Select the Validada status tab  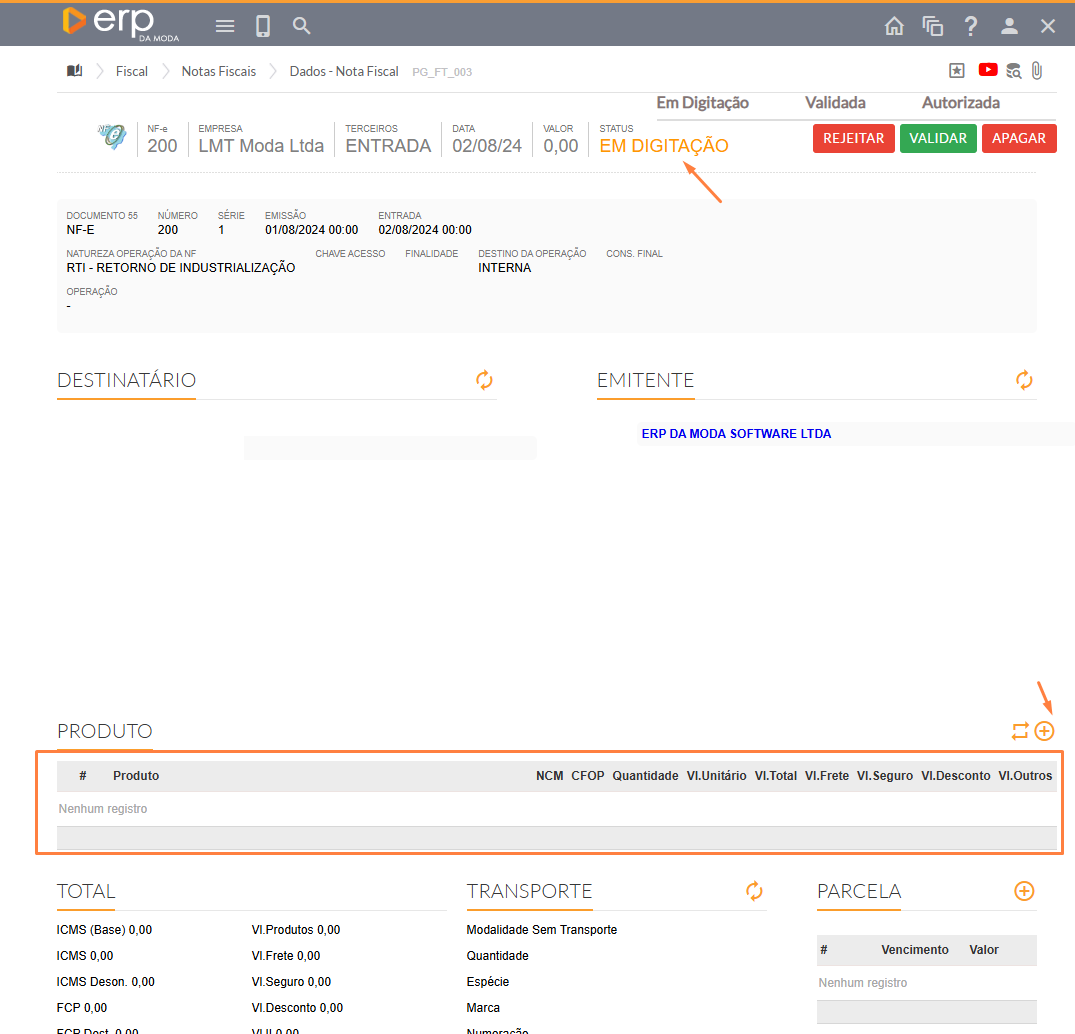(x=835, y=103)
